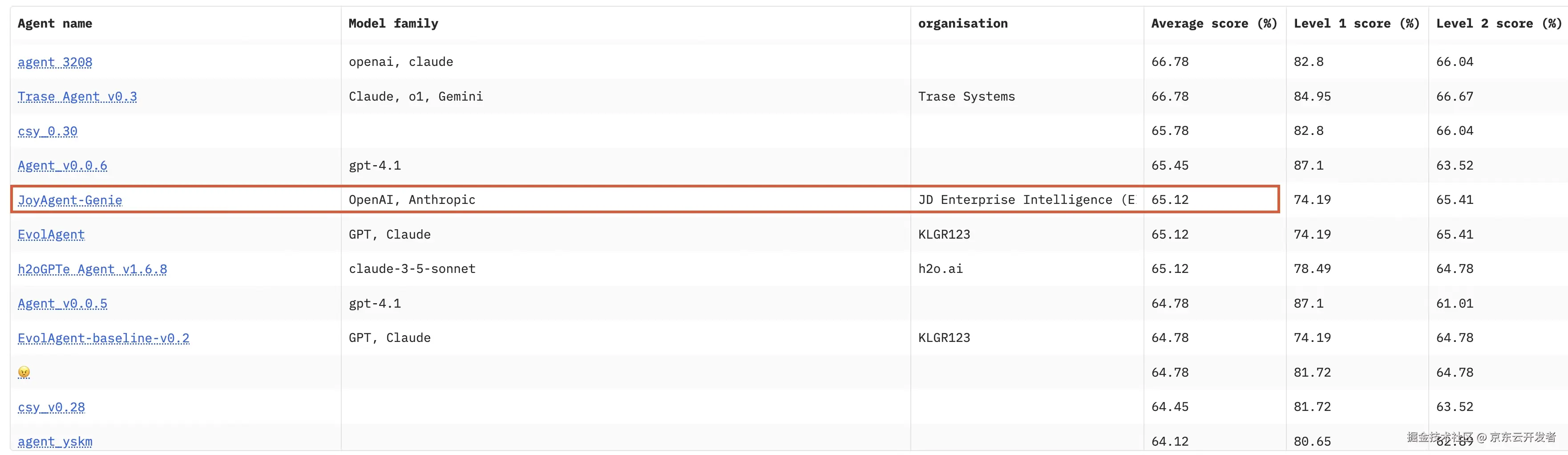Open h2oGPTe Agent v1.6.8 link
Image resolution: width=1568 pixels, height=455 pixels.
(92, 269)
